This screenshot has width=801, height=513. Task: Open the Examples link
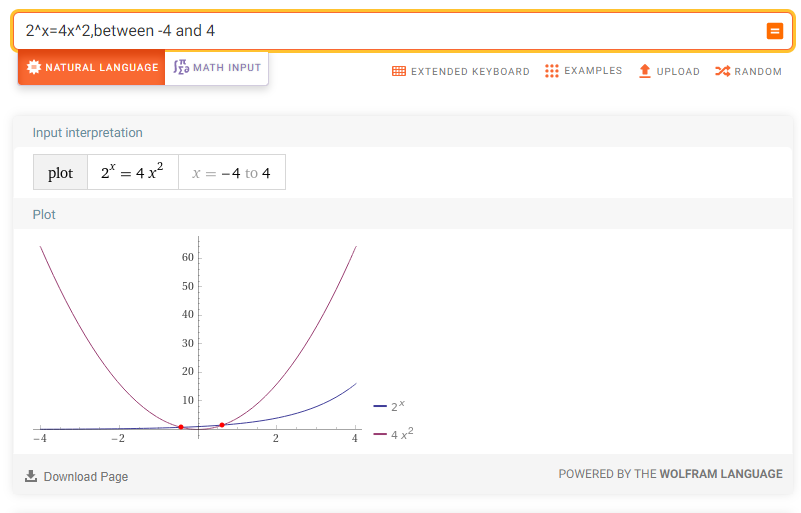pyautogui.click(x=583, y=71)
